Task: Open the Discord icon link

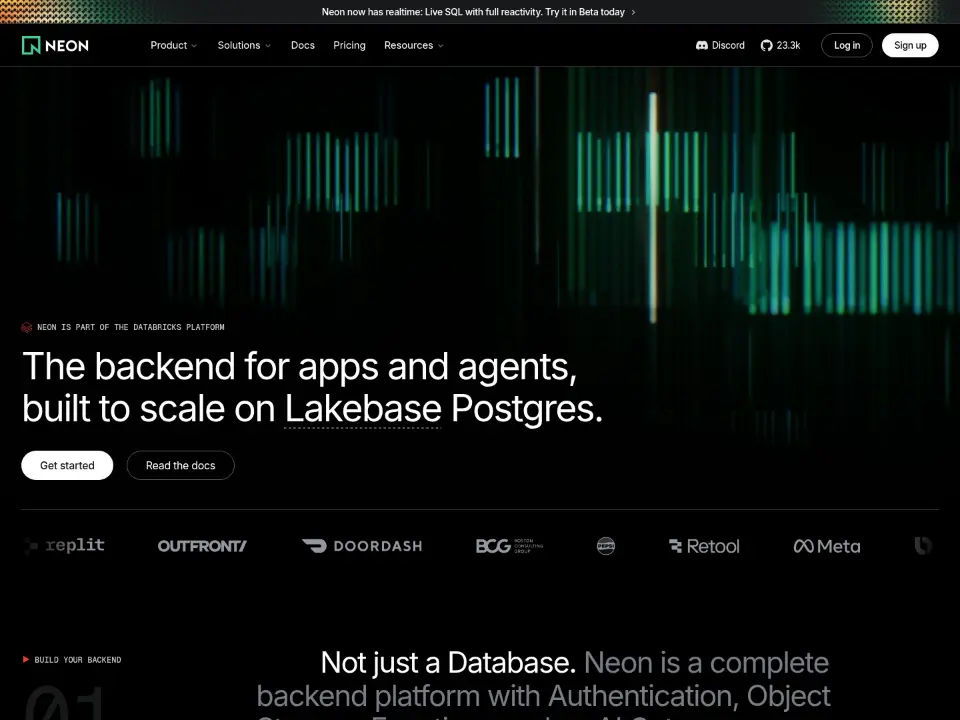Action: click(x=702, y=45)
